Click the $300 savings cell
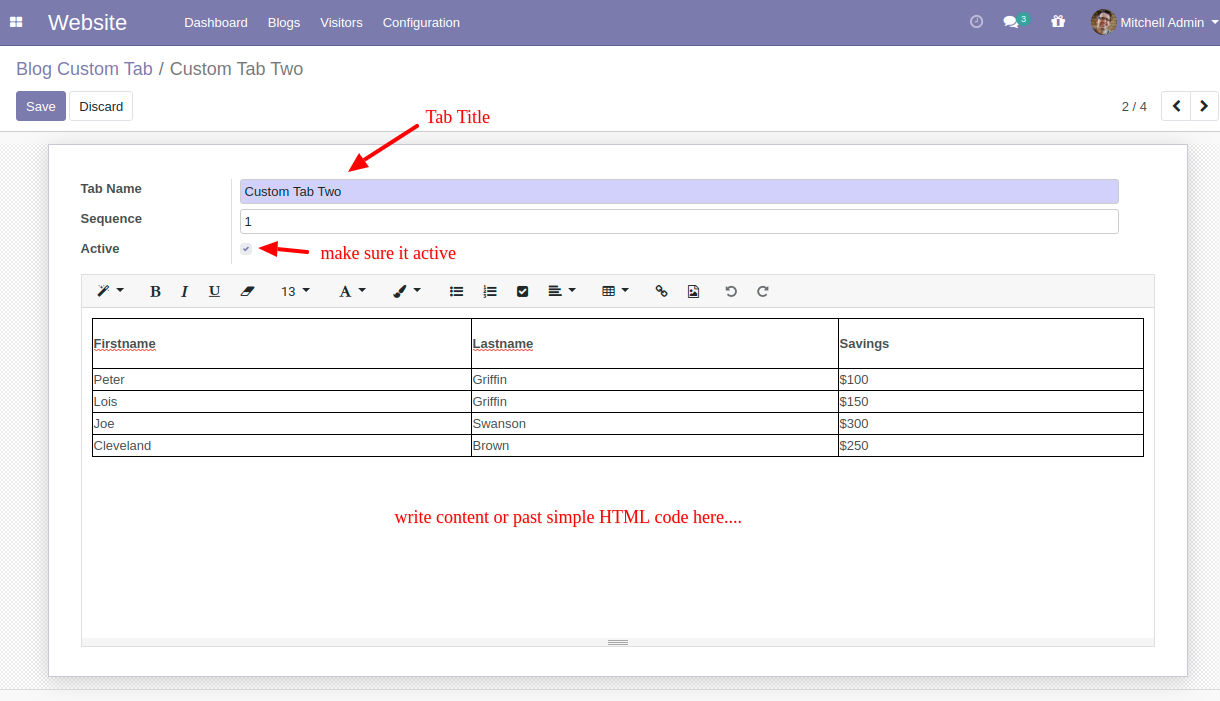This screenshot has height=701, width=1220. pos(991,424)
